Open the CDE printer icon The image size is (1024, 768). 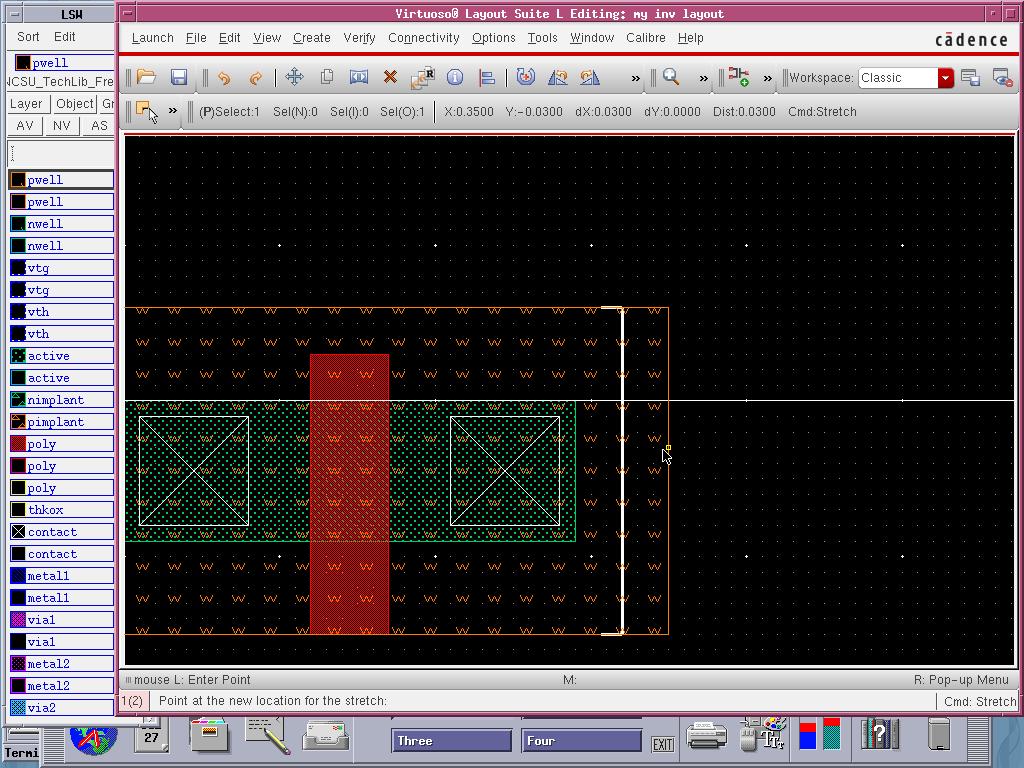tap(707, 736)
